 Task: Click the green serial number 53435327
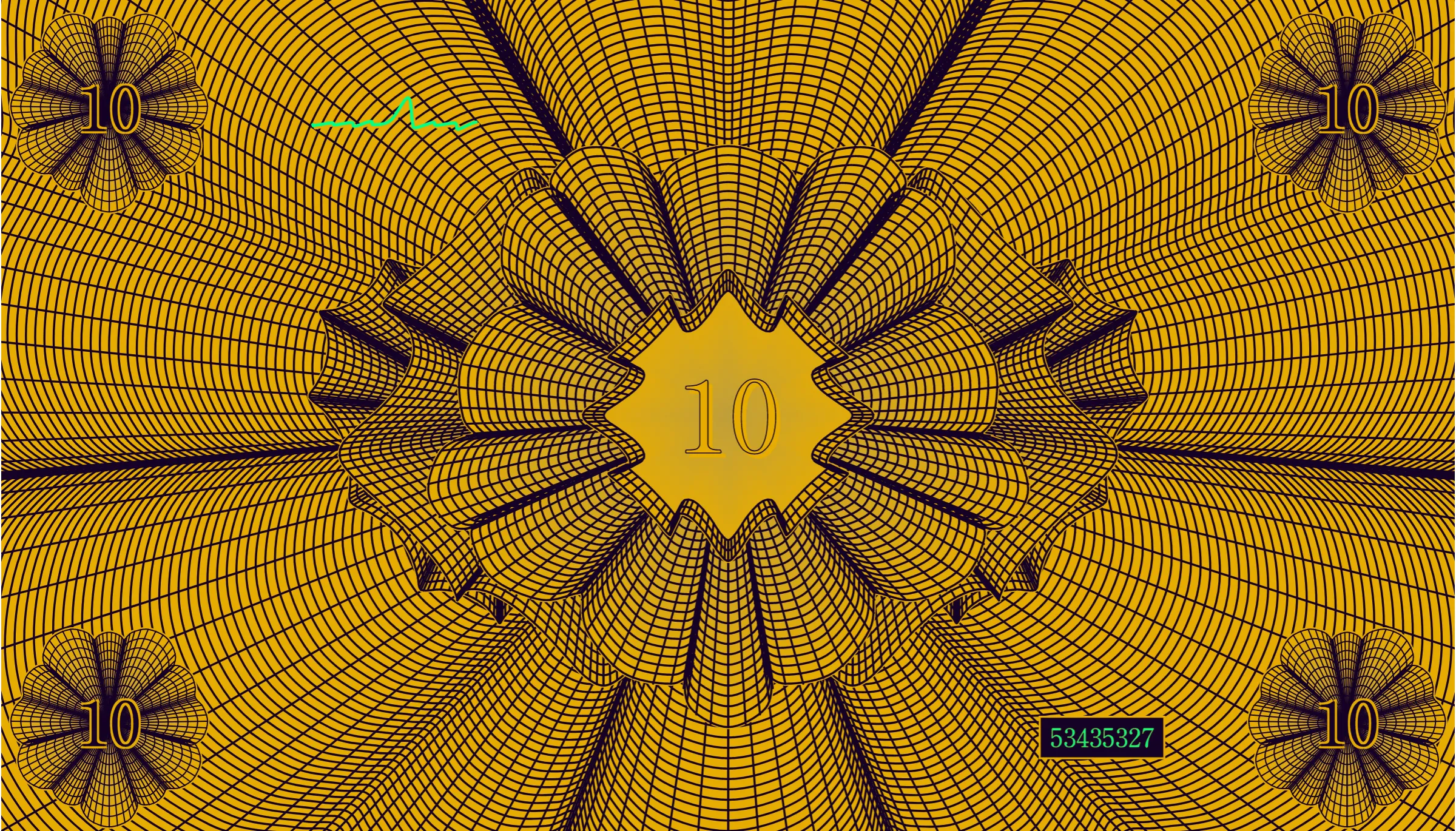coord(1101,738)
